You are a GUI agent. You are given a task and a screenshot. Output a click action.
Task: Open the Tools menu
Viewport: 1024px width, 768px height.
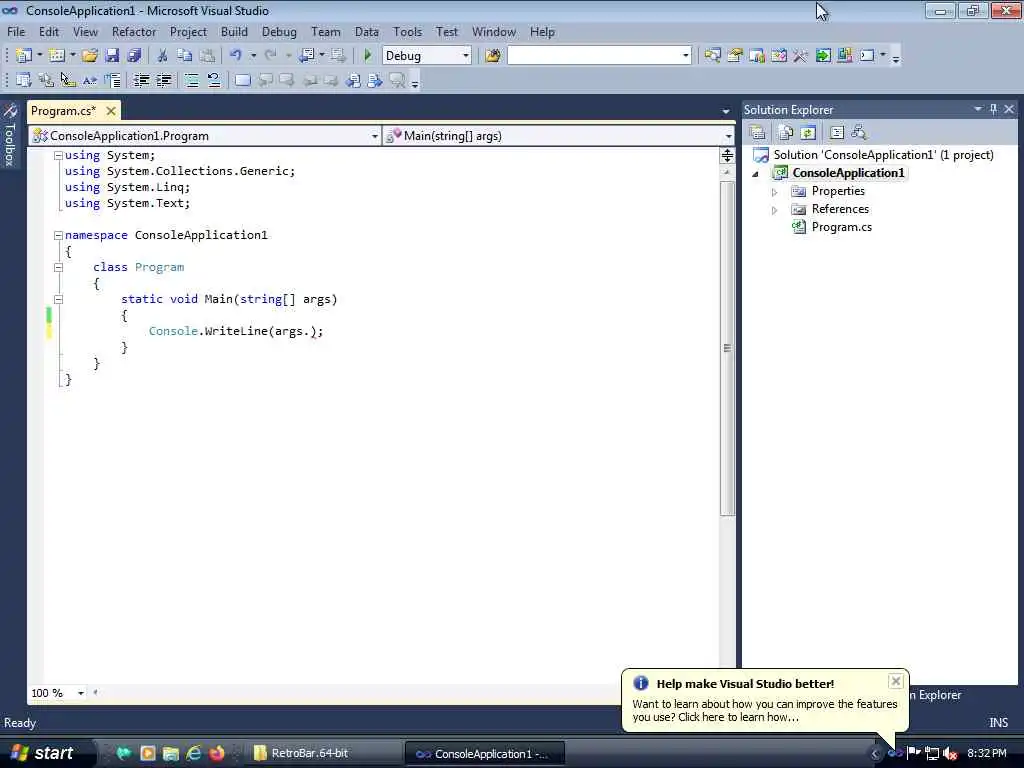click(x=407, y=31)
